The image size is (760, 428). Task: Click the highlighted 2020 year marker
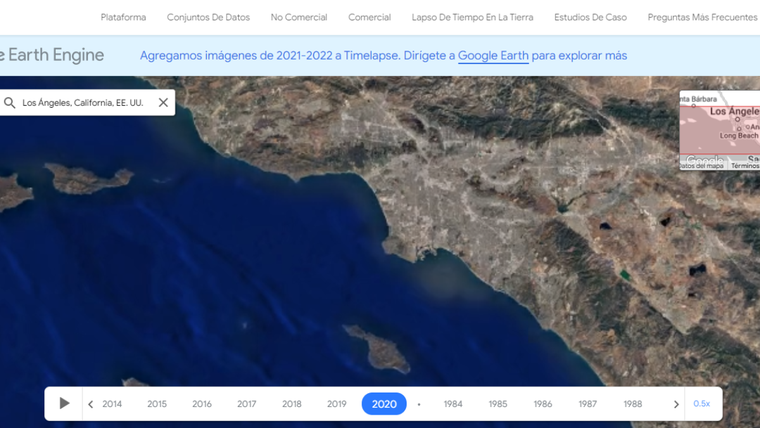pos(384,404)
